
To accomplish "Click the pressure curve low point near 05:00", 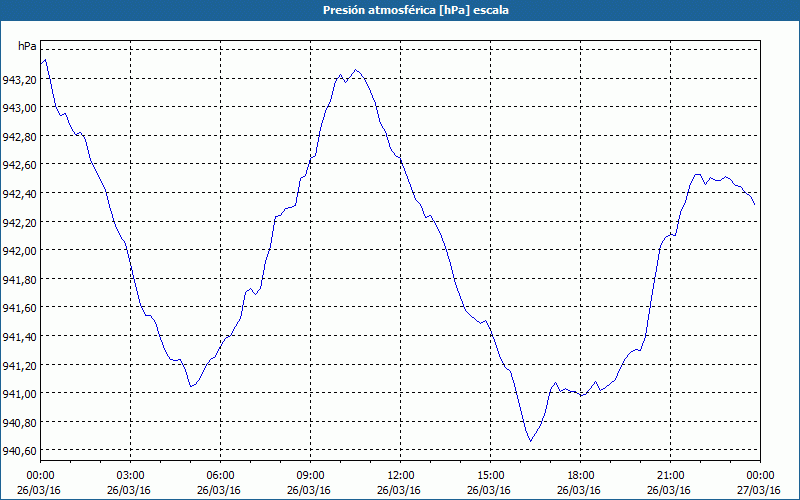I will point(190,386).
